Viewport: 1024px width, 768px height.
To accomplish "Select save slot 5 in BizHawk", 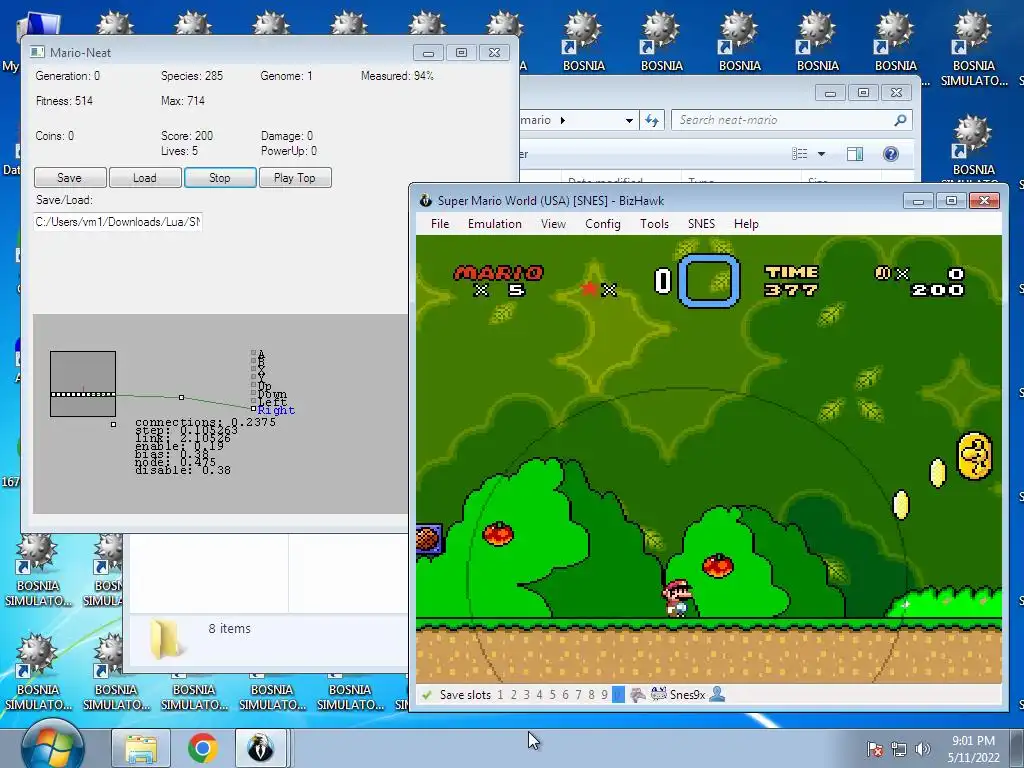I will [x=552, y=695].
